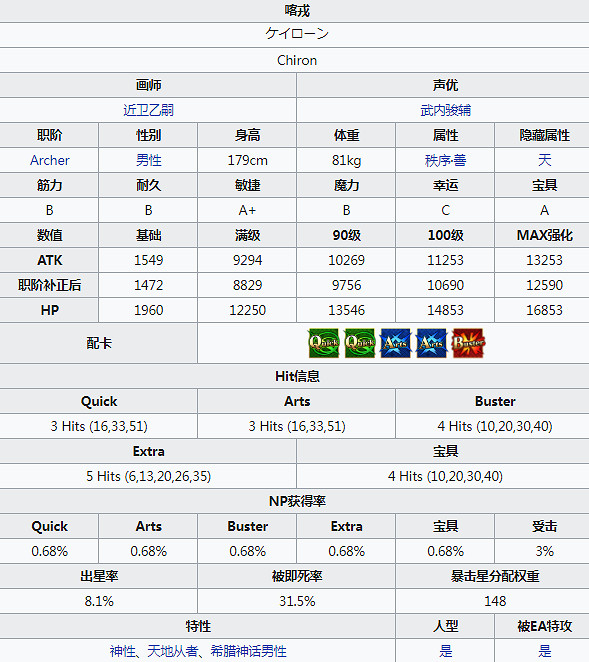Click Arts hits value 3 Hits (16,33,51)
The image size is (589, 662).
pyautogui.click(x=297, y=426)
